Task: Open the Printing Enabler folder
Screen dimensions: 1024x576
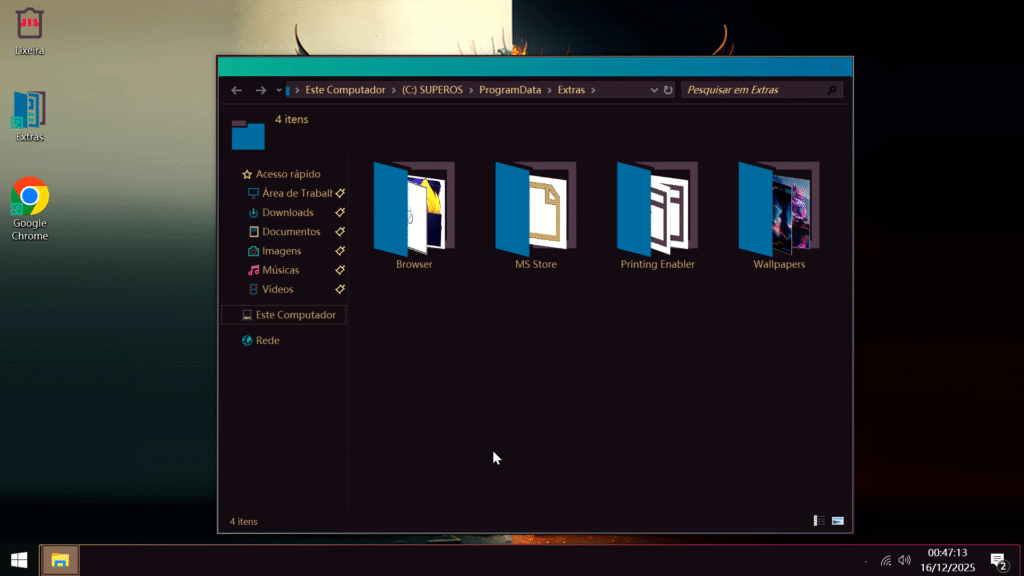Action: 657,210
